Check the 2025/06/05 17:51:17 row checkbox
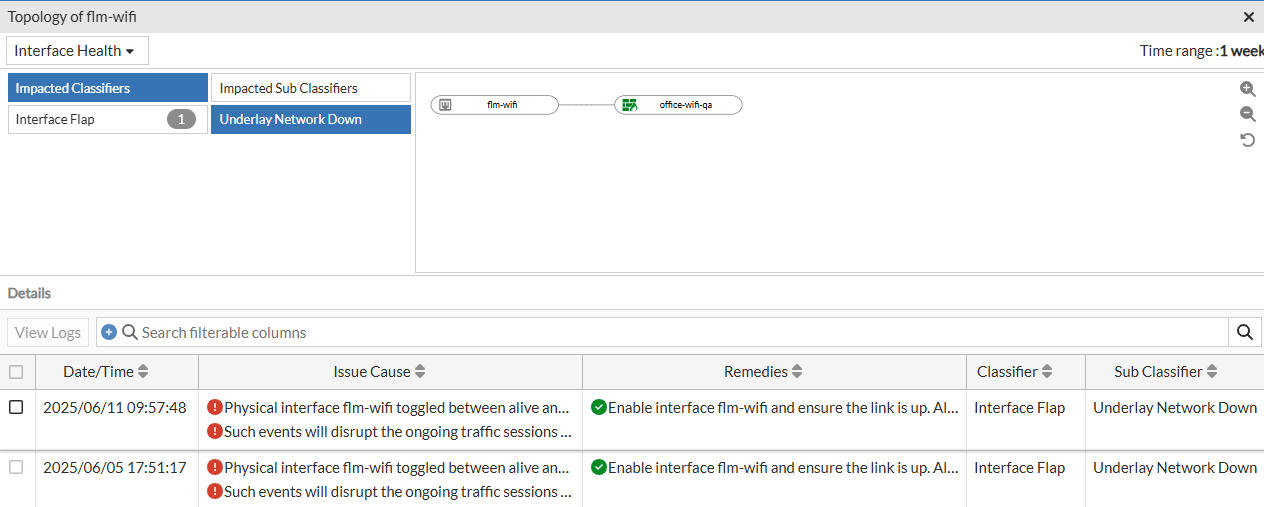This screenshot has height=507, width=1264. tap(16, 467)
